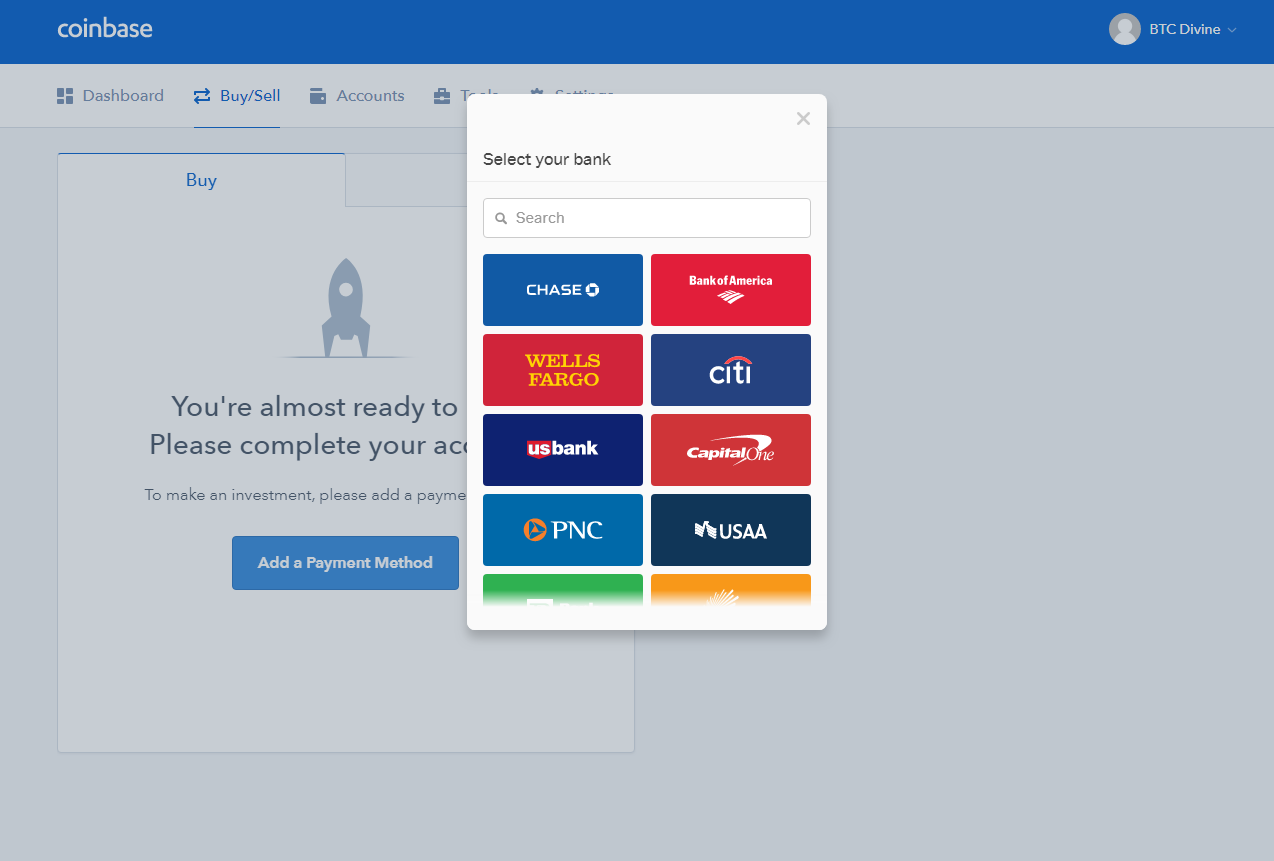Open the Dashboard tab
This screenshot has height=861, width=1274.
(110, 96)
